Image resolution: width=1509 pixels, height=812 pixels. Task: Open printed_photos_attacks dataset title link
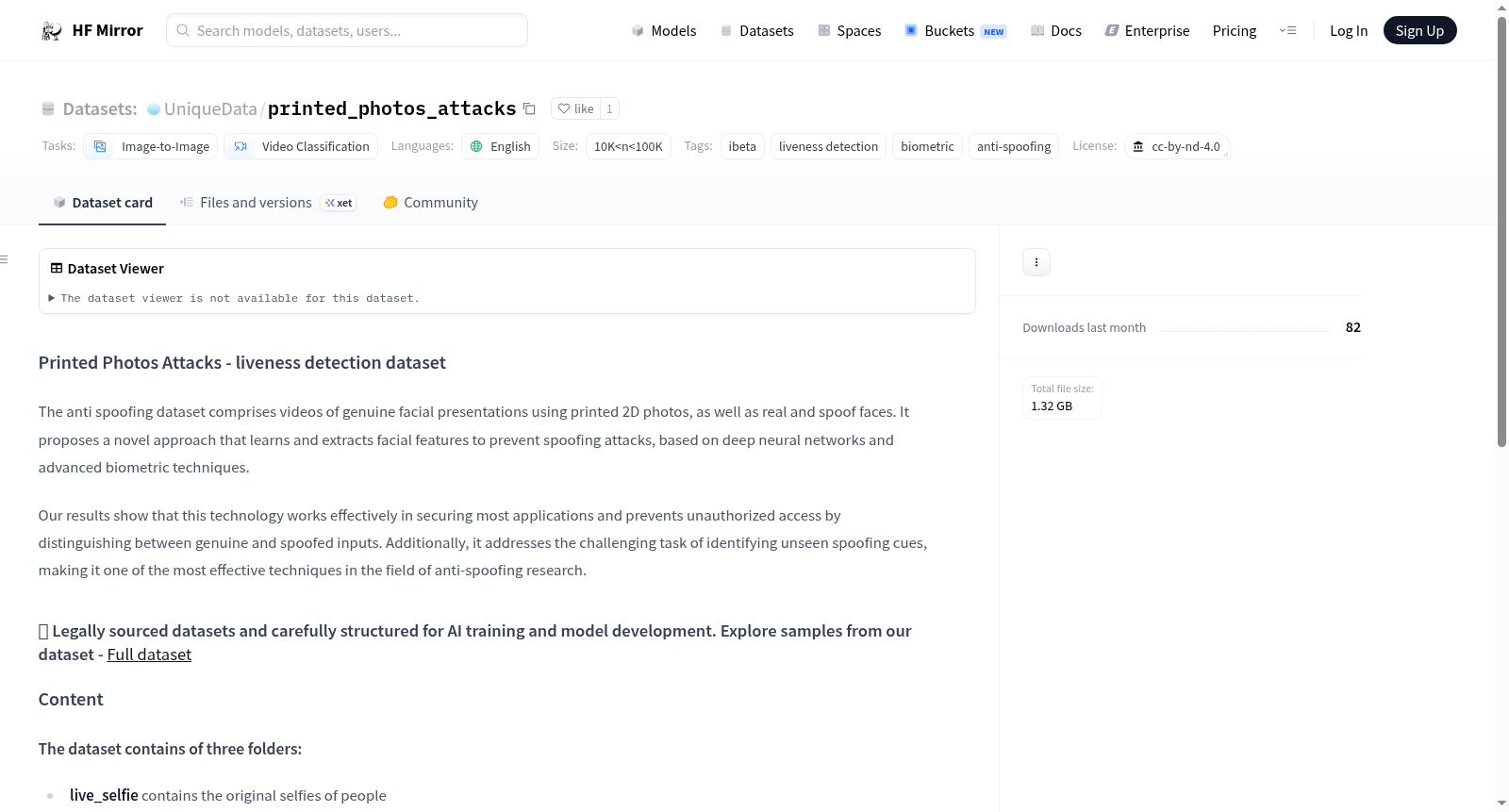click(391, 108)
